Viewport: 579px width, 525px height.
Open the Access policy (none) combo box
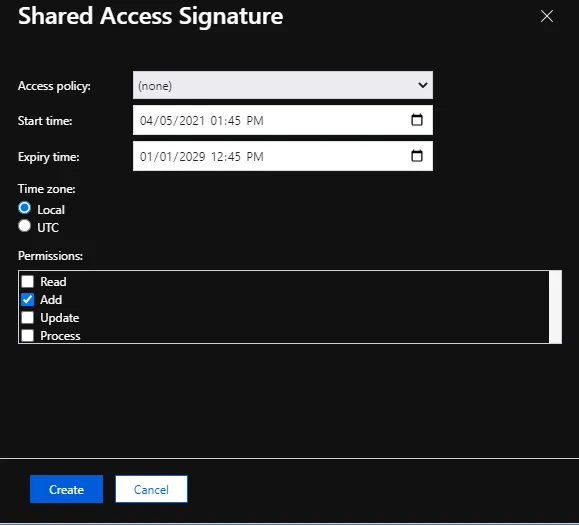[283, 85]
